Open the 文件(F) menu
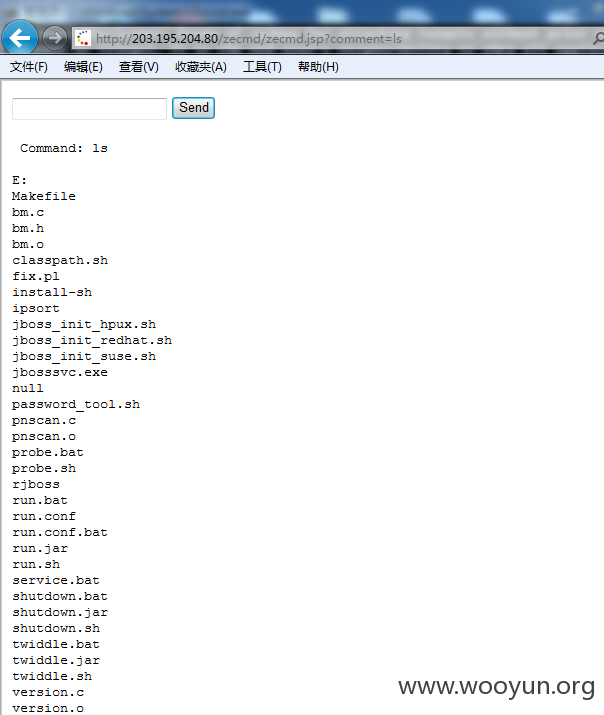Viewport: 604px width, 715px height. (29, 67)
